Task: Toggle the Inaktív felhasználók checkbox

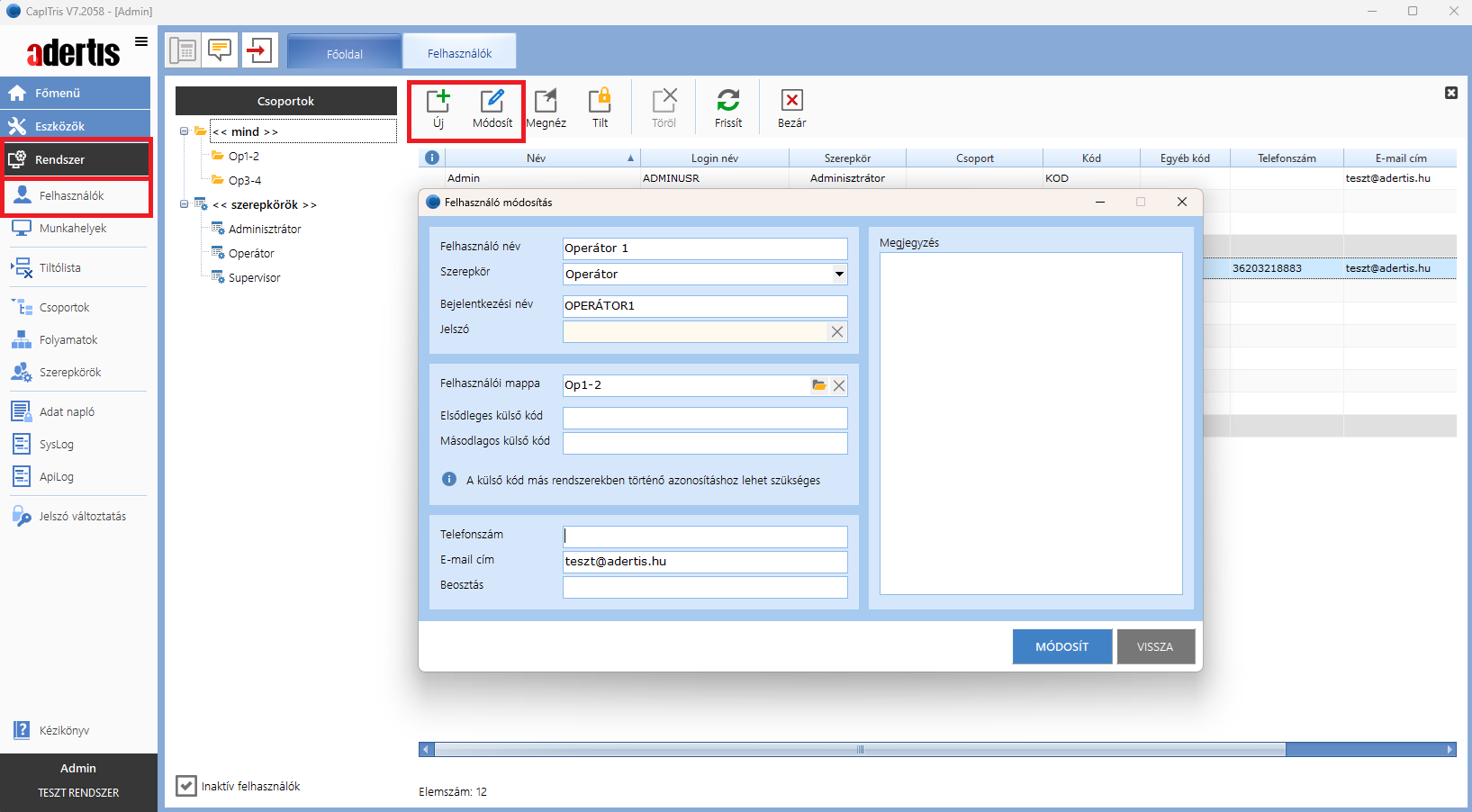Action: tap(186, 786)
